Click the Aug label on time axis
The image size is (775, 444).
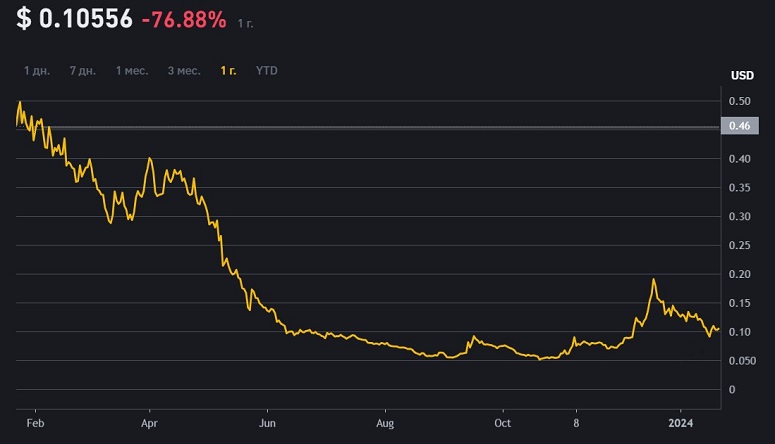click(x=385, y=424)
